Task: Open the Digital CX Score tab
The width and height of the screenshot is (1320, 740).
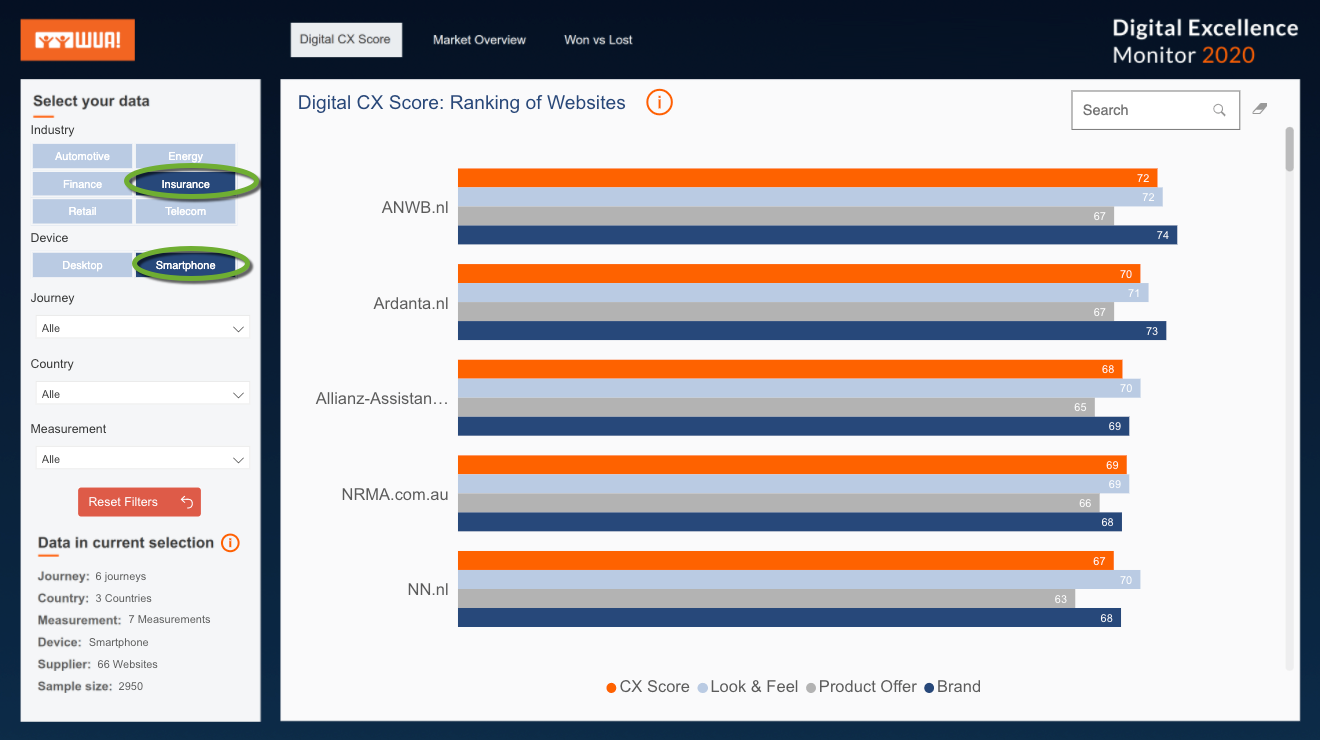Action: pos(345,39)
